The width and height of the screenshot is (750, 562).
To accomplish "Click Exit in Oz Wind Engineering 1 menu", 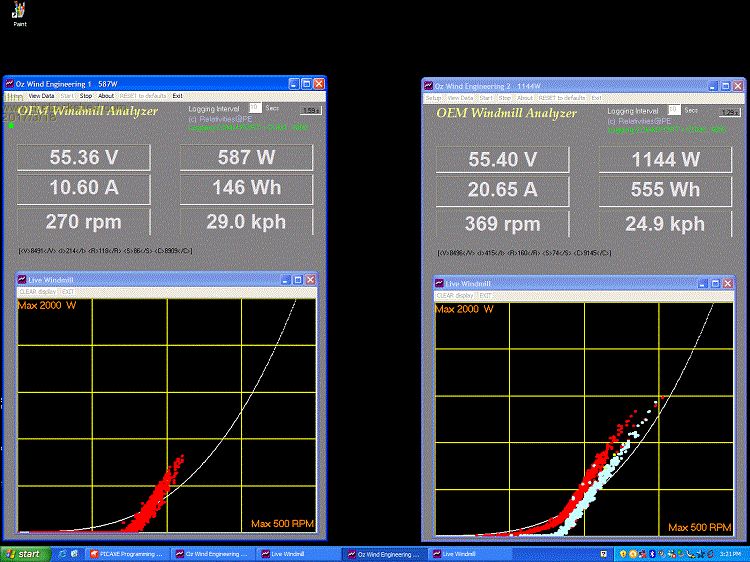I will click(177, 96).
